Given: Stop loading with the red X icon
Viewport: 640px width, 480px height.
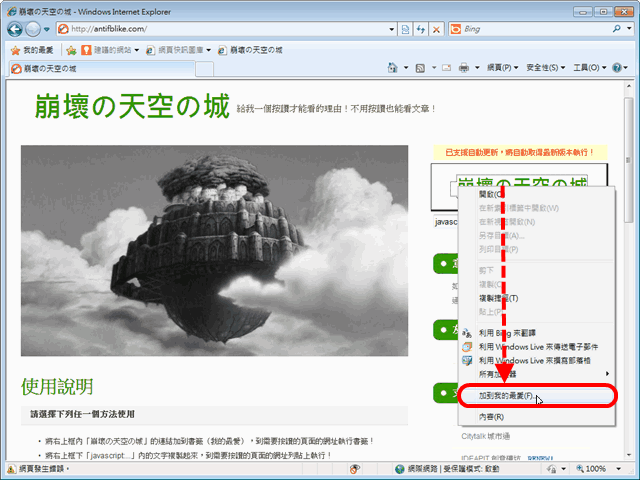Looking at the screenshot, I should coord(436,29).
